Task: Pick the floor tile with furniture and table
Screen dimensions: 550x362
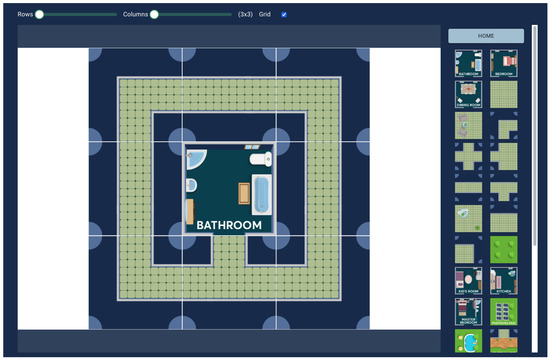Action: [468, 126]
